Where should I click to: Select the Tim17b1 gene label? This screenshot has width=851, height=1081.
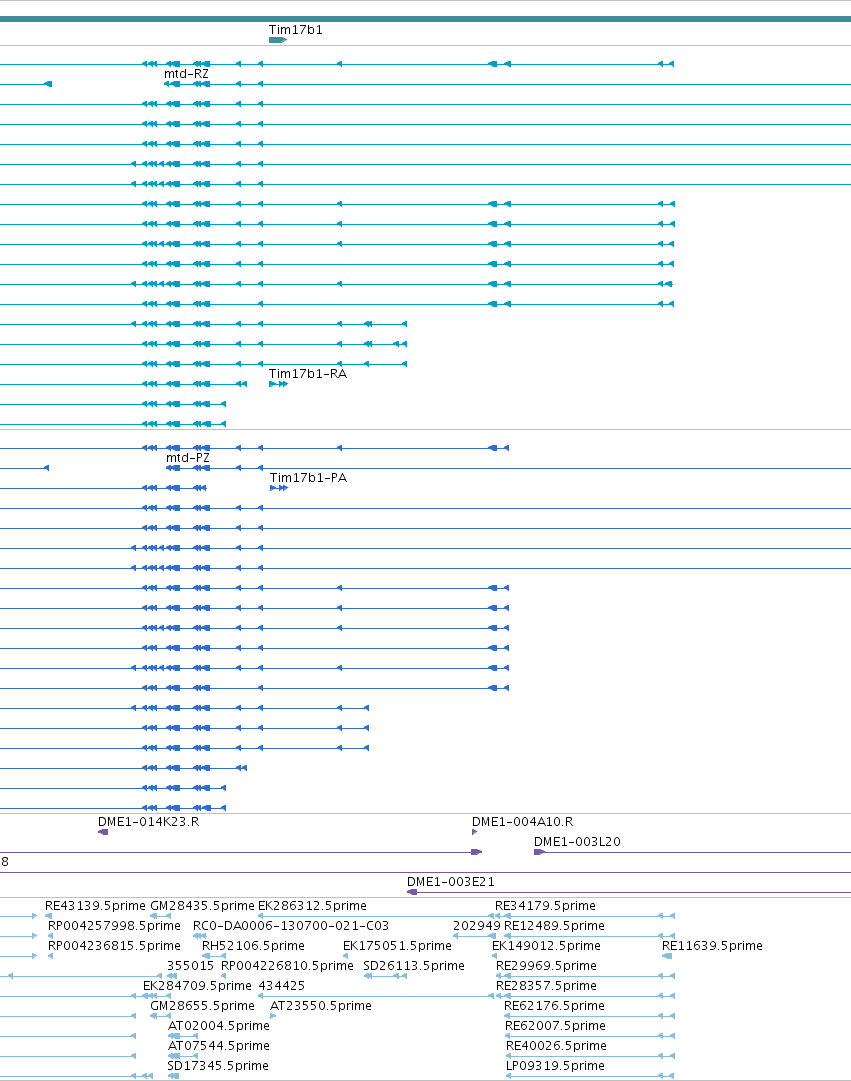pyautogui.click(x=295, y=30)
